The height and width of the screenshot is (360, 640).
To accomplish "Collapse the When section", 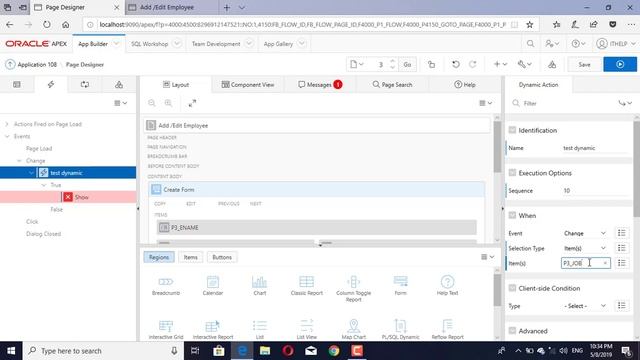I will [x=512, y=216].
